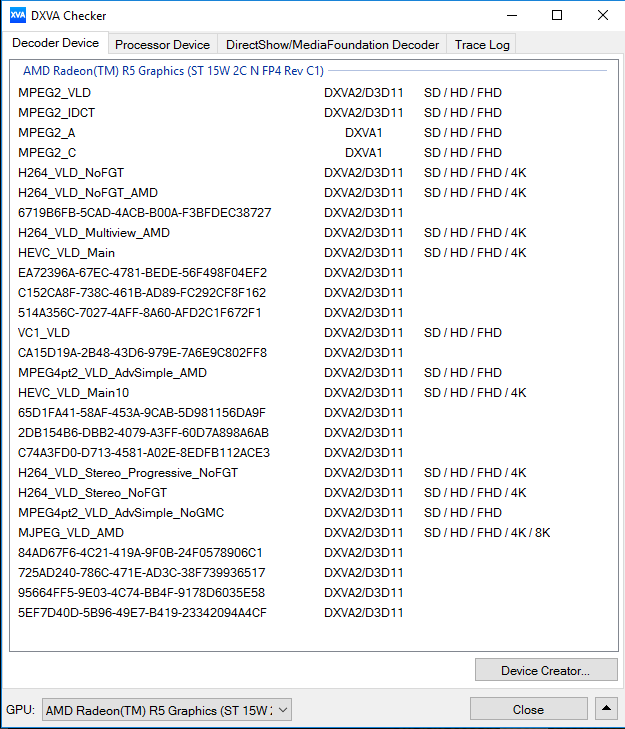Maximize the DXVA Checker window
The image size is (625, 729).
557,15
